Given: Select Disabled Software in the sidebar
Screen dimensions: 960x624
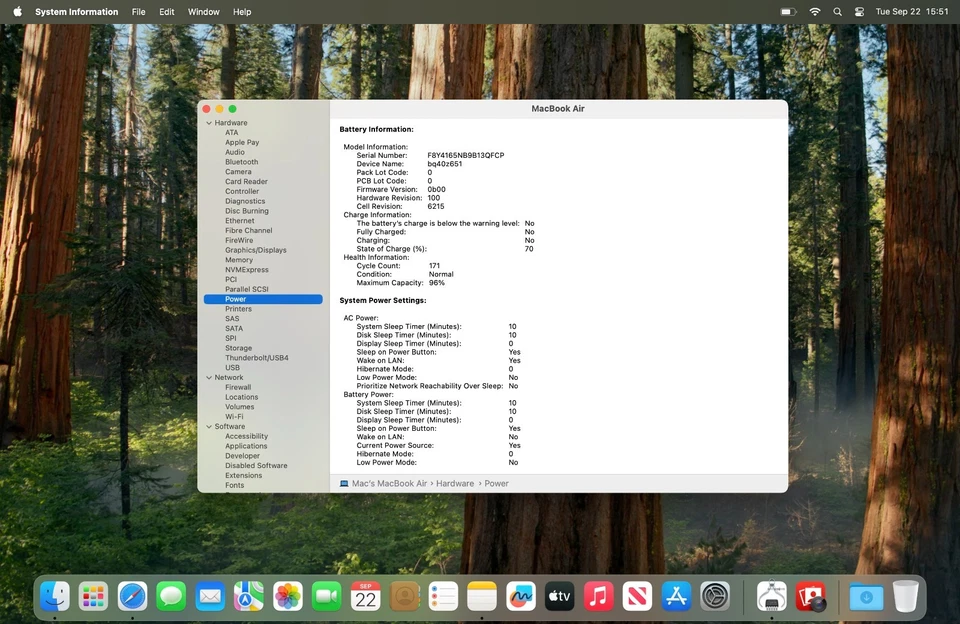Looking at the screenshot, I should tap(256, 466).
